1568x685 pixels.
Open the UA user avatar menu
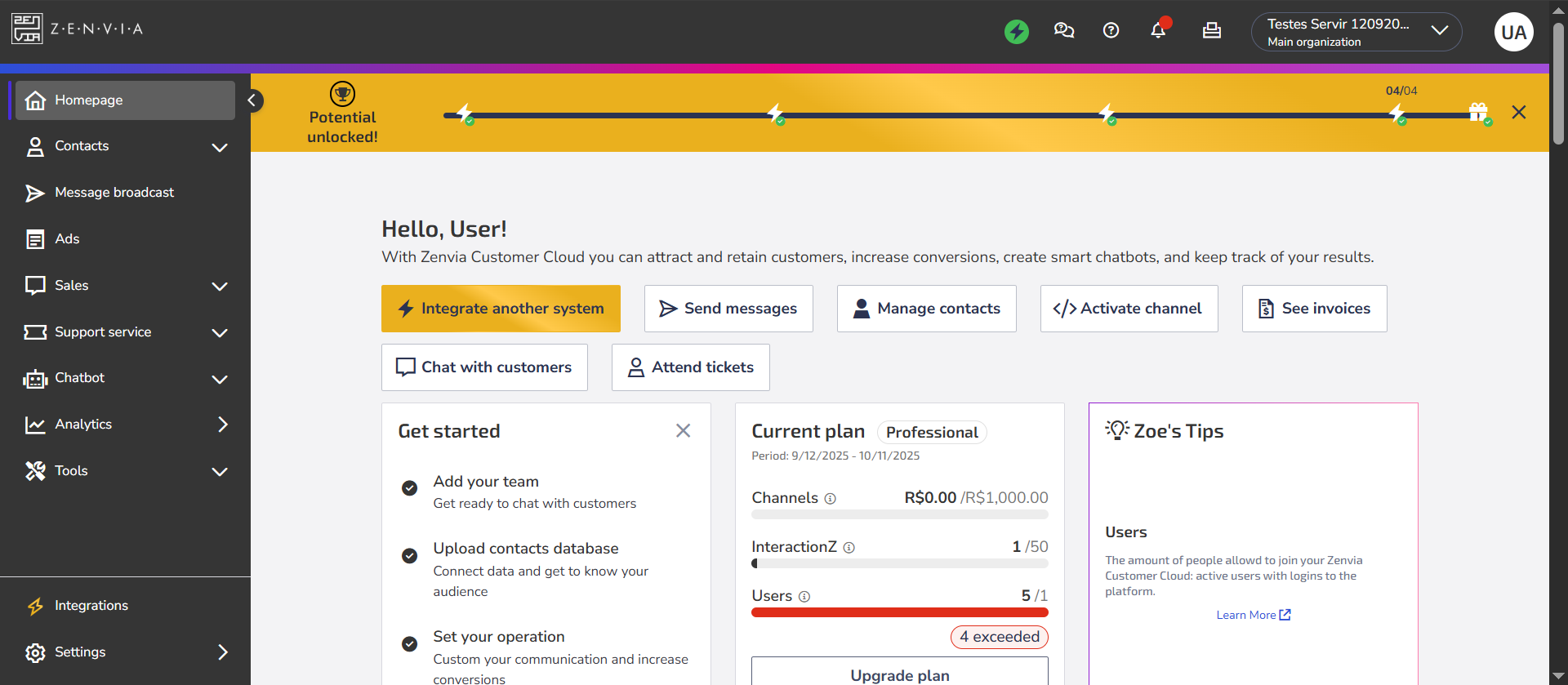[x=1513, y=32]
